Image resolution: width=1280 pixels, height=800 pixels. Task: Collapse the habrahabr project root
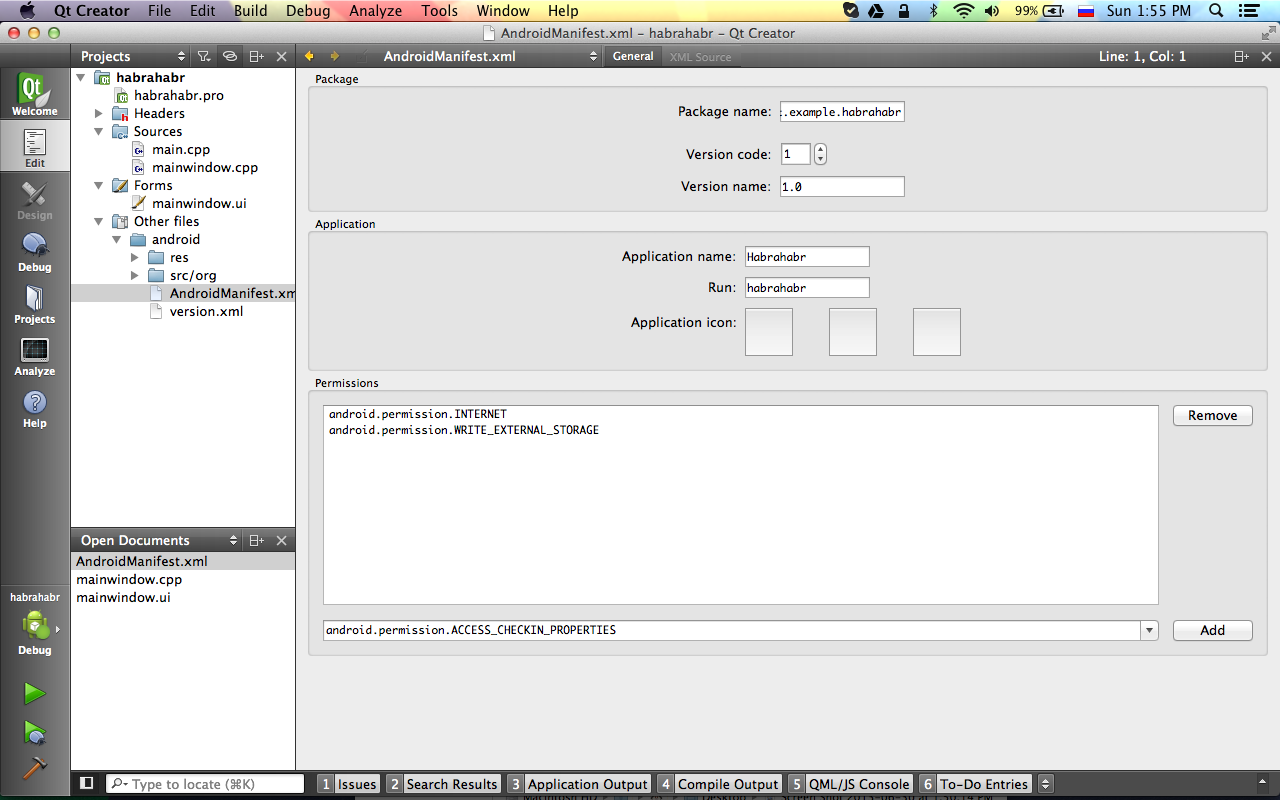(81, 77)
